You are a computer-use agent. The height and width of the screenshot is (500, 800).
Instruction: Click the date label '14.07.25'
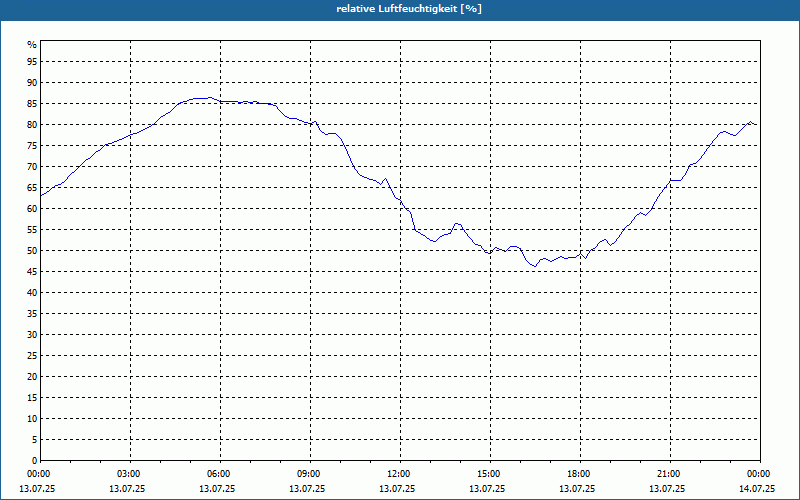[757, 488]
